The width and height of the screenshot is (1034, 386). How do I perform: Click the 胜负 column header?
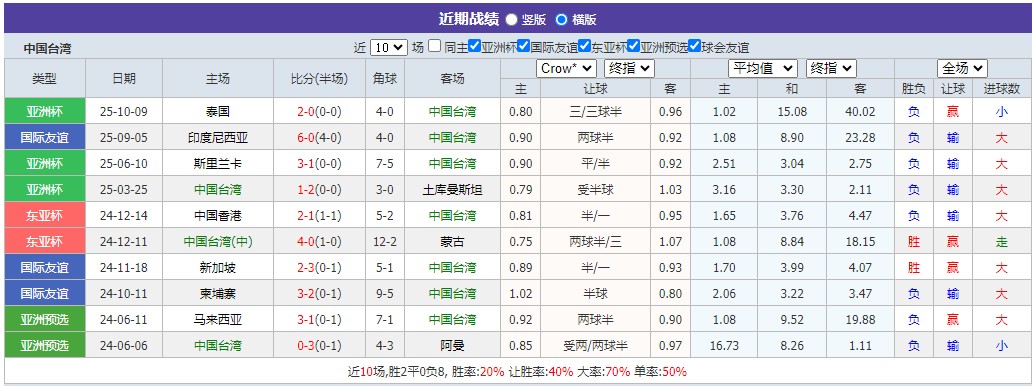[914, 88]
